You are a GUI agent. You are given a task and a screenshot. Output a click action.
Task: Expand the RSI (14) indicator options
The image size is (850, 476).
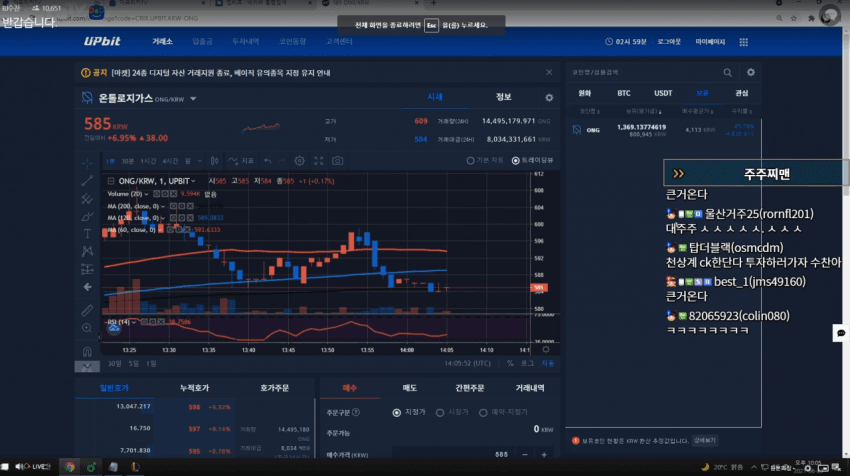134,322
